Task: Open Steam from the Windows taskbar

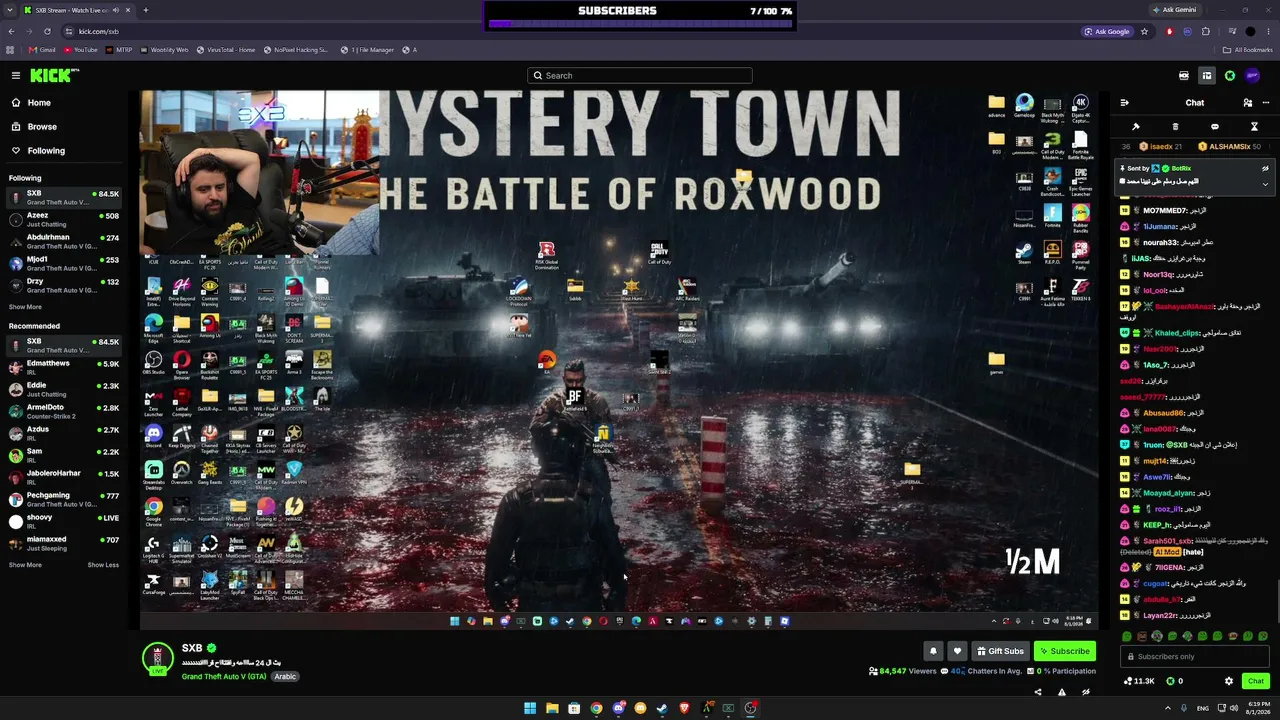Action: 662,708
